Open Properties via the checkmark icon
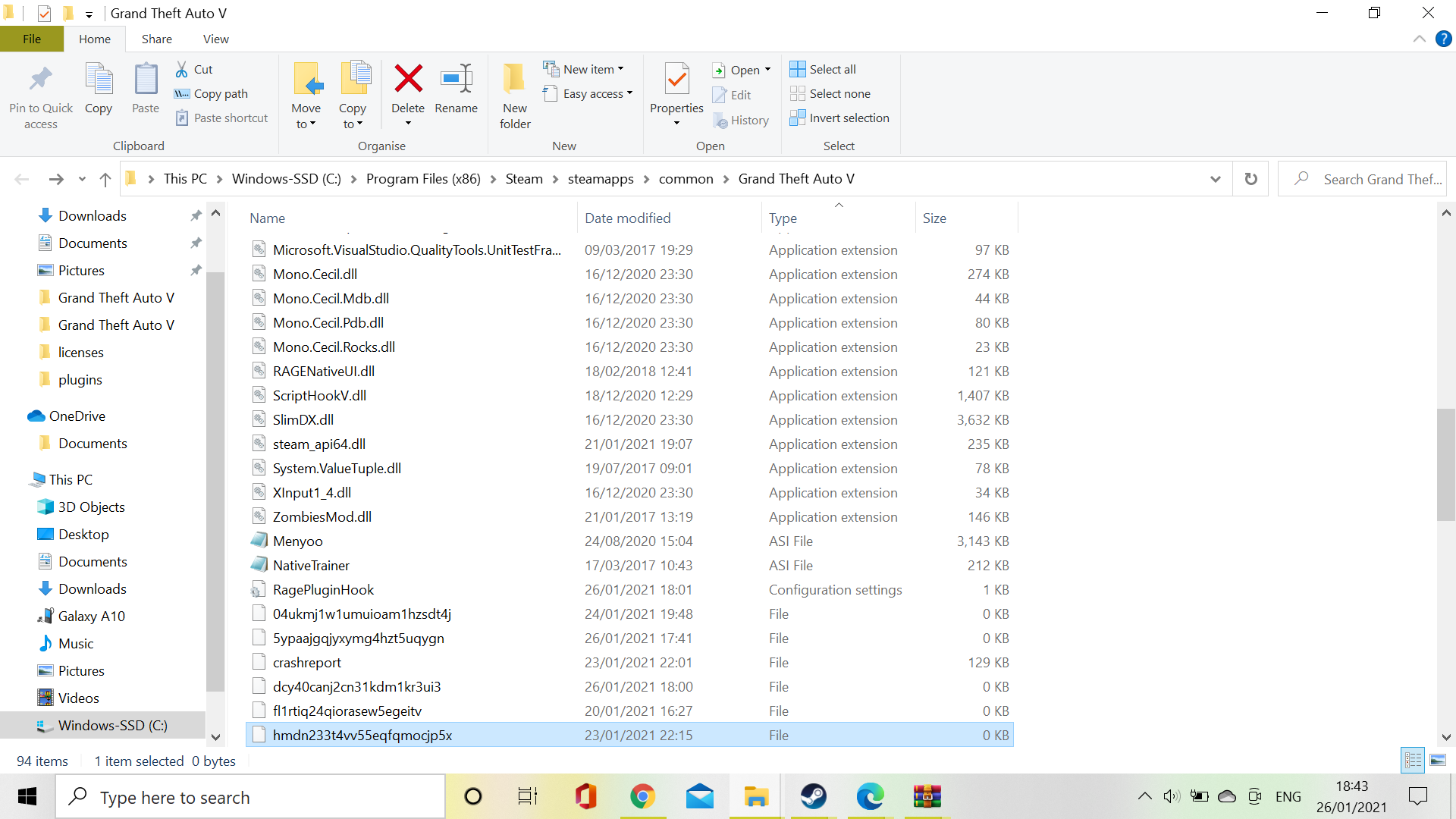This screenshot has height=819, width=1456. coord(676,79)
